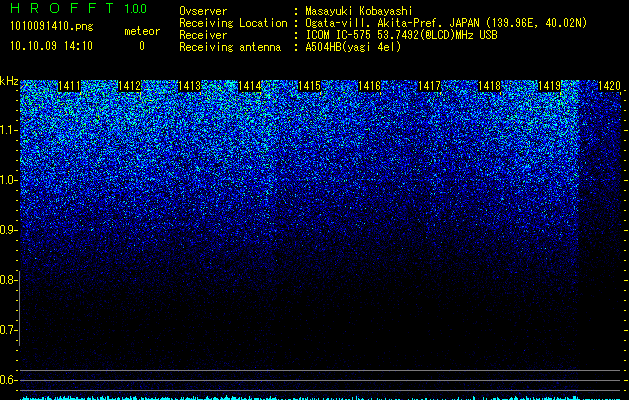Click the Ogata-vill. Akita-Pref. JAPAN location text

446,23
